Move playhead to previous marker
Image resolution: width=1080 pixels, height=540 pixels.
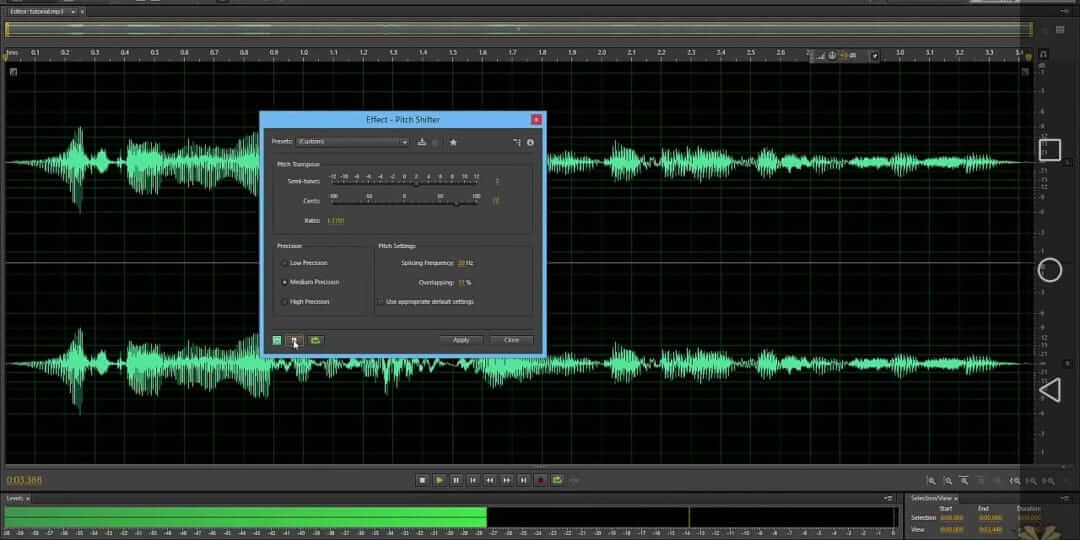(x=473, y=480)
